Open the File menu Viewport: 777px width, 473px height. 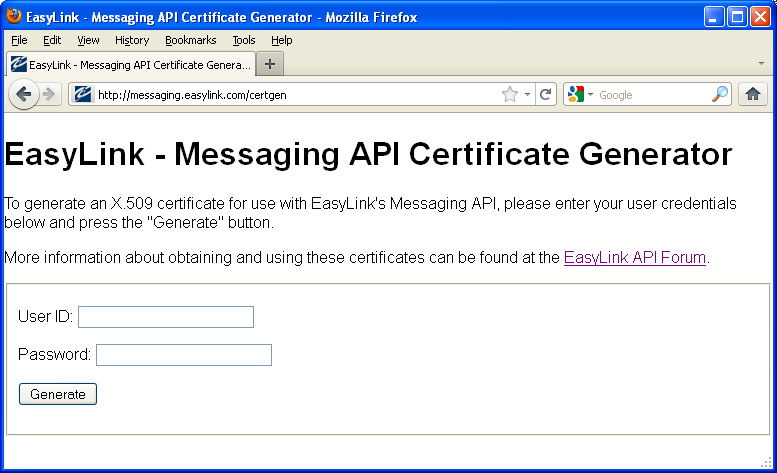19,40
